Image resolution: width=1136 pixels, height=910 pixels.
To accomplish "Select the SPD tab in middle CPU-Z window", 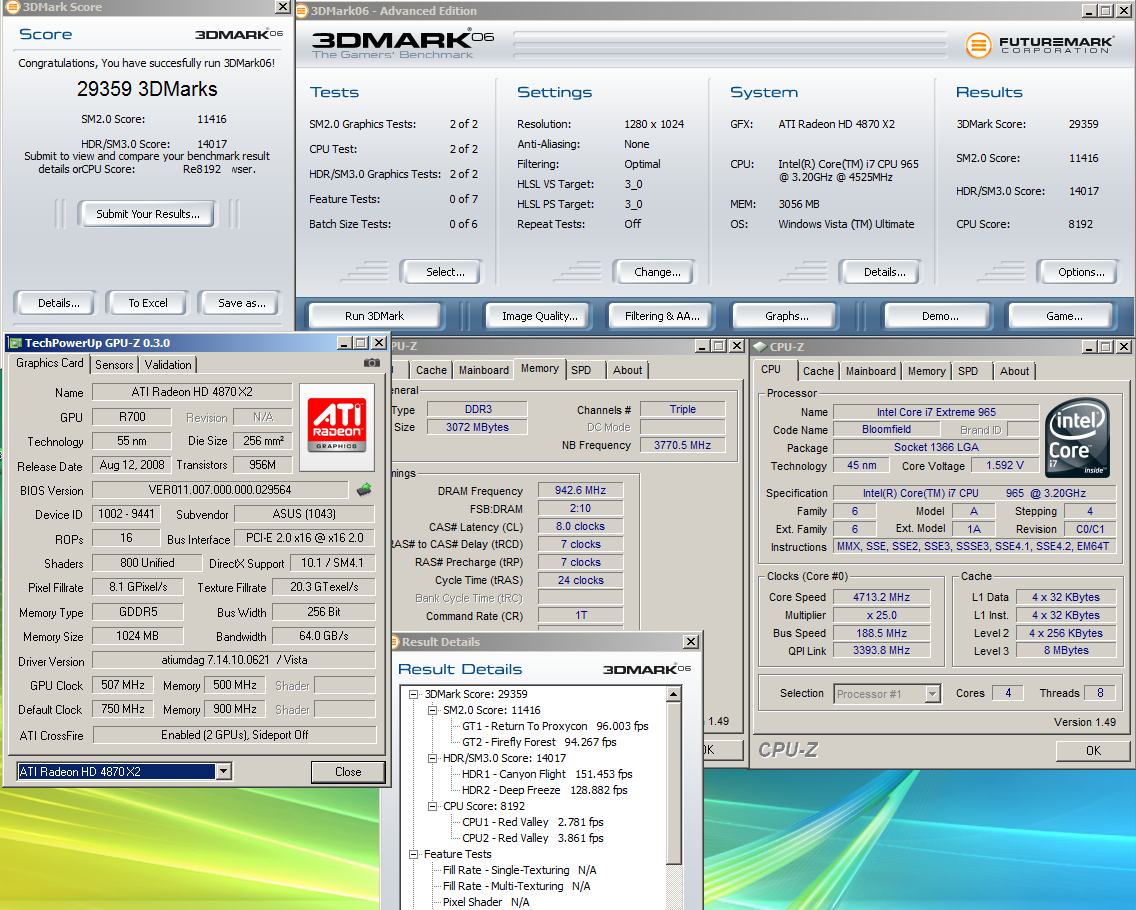I will tap(581, 370).
